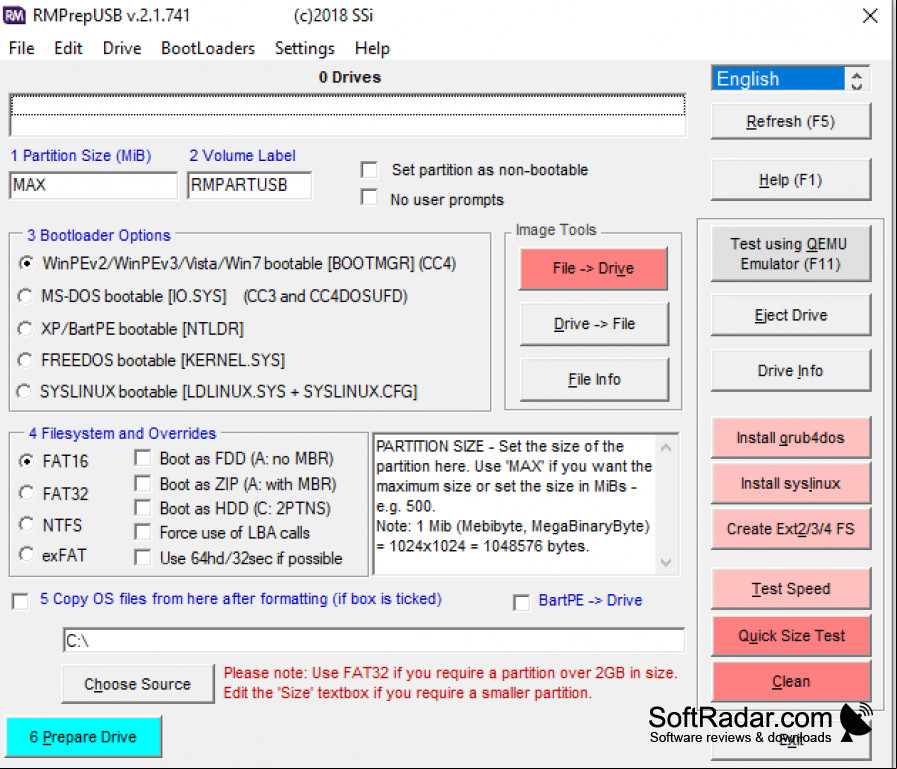Screen dimensions: 897x769
Task: Select FREEDOS bootable KERNEL.SYS option
Action: tap(25, 360)
